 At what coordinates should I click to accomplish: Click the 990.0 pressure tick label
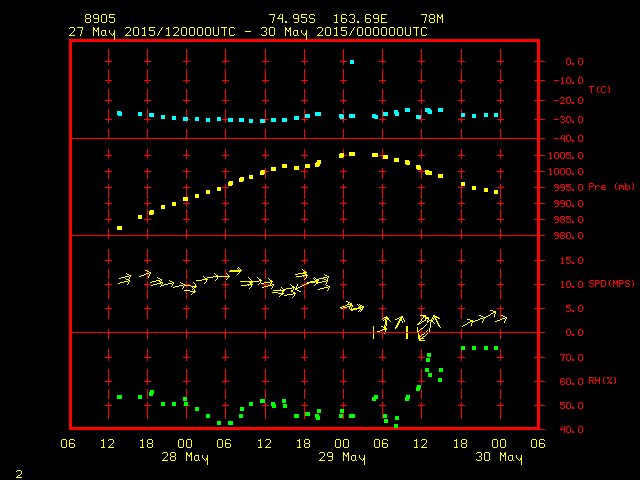click(569, 204)
